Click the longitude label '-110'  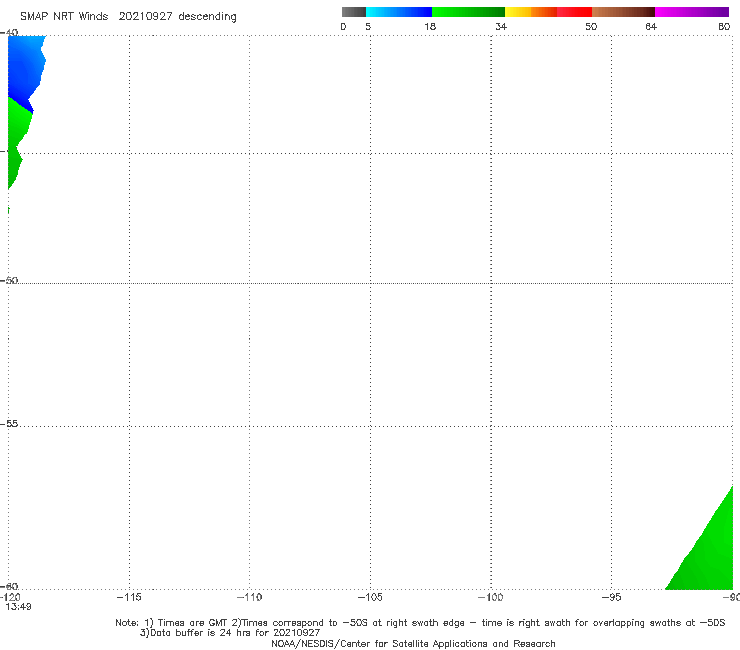pos(249,597)
